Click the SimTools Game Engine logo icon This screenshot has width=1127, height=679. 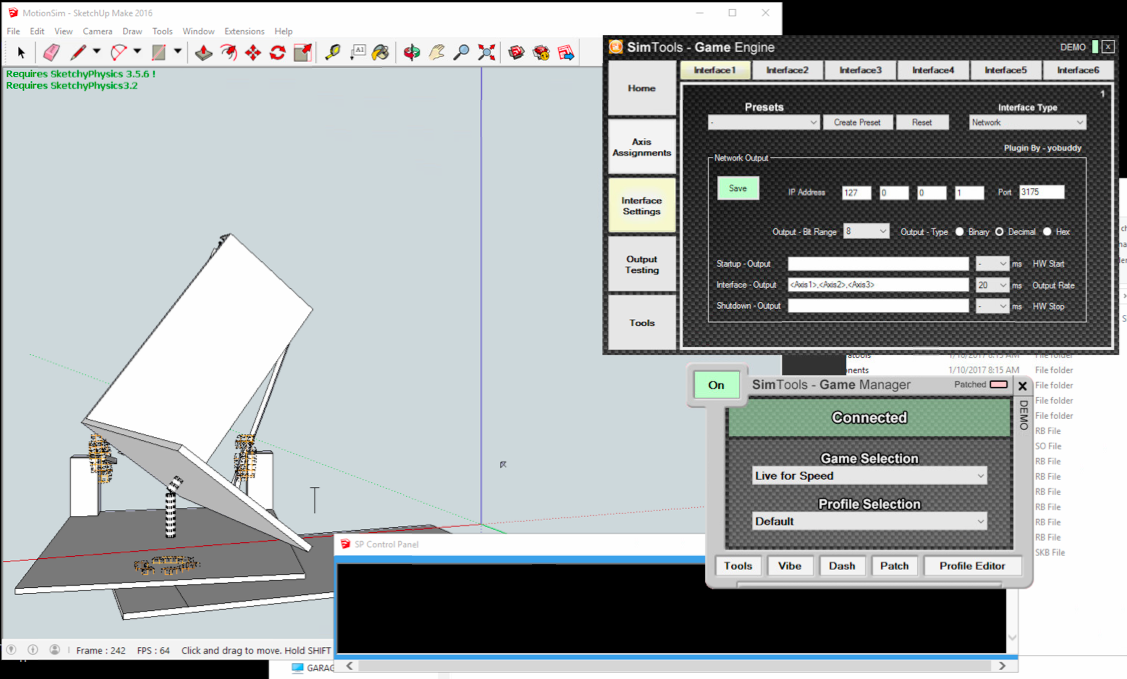[616, 47]
